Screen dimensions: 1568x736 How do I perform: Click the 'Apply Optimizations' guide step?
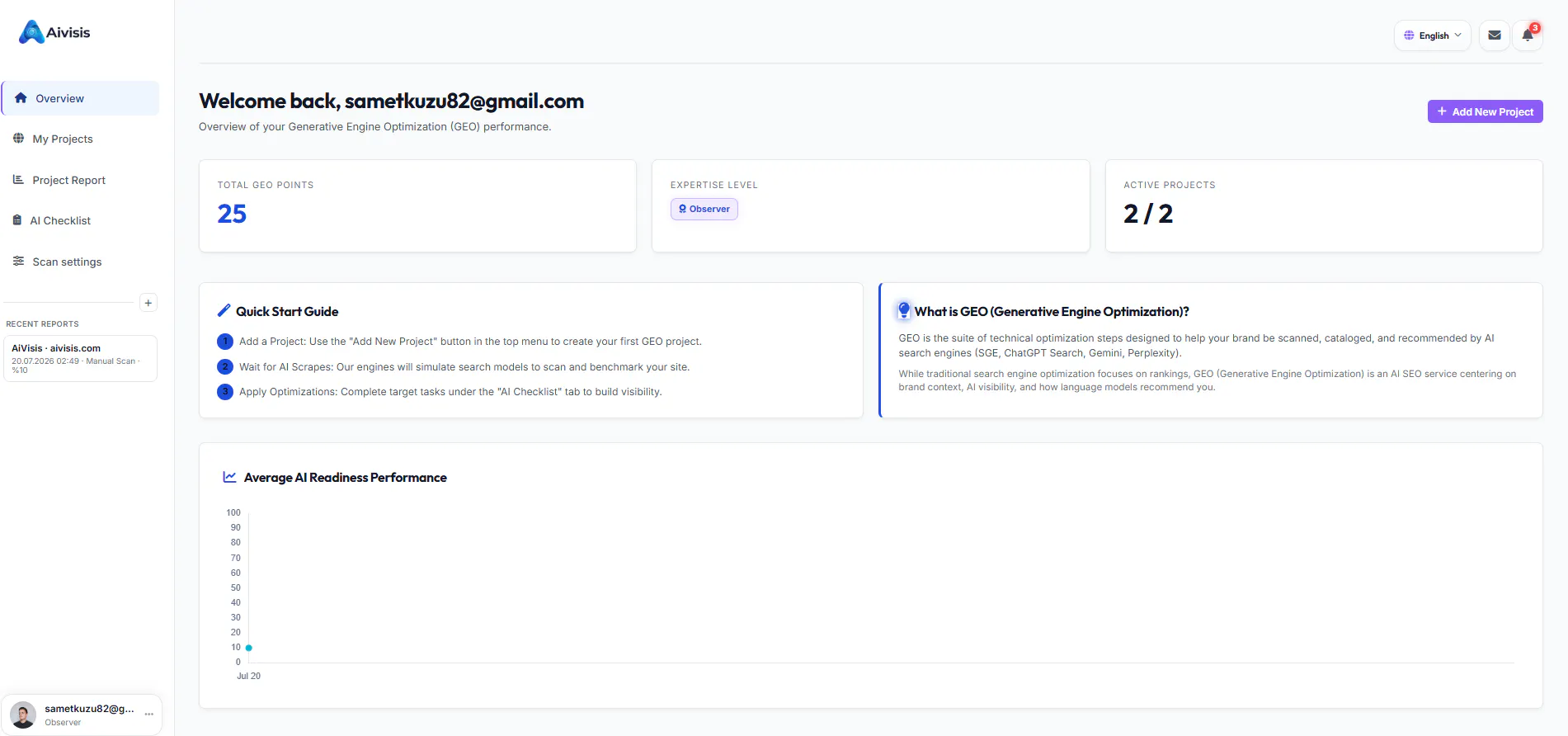tap(450, 391)
